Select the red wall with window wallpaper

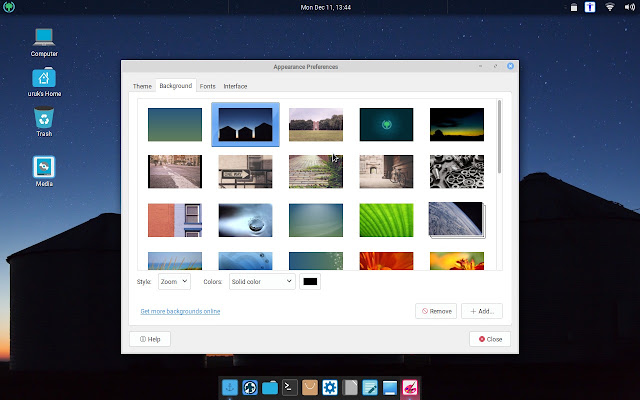(x=175, y=220)
